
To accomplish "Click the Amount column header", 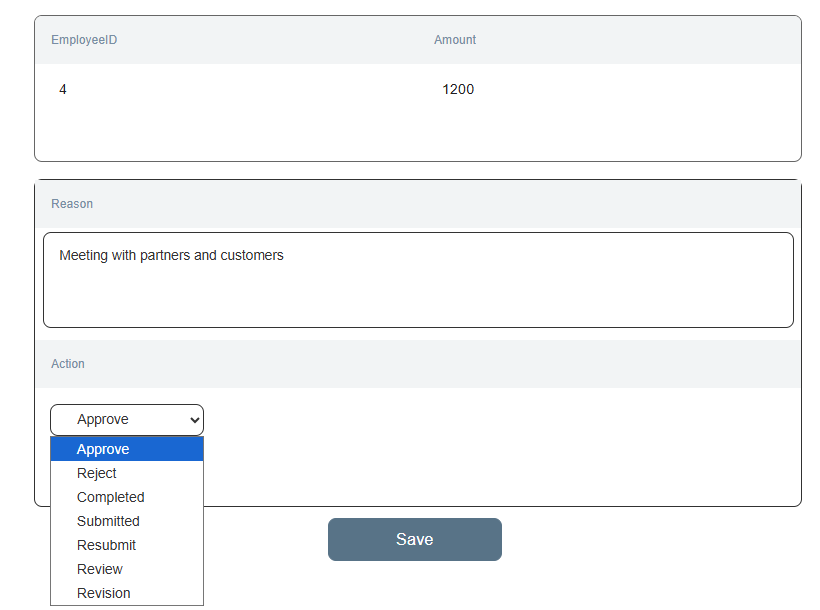I will pos(455,40).
